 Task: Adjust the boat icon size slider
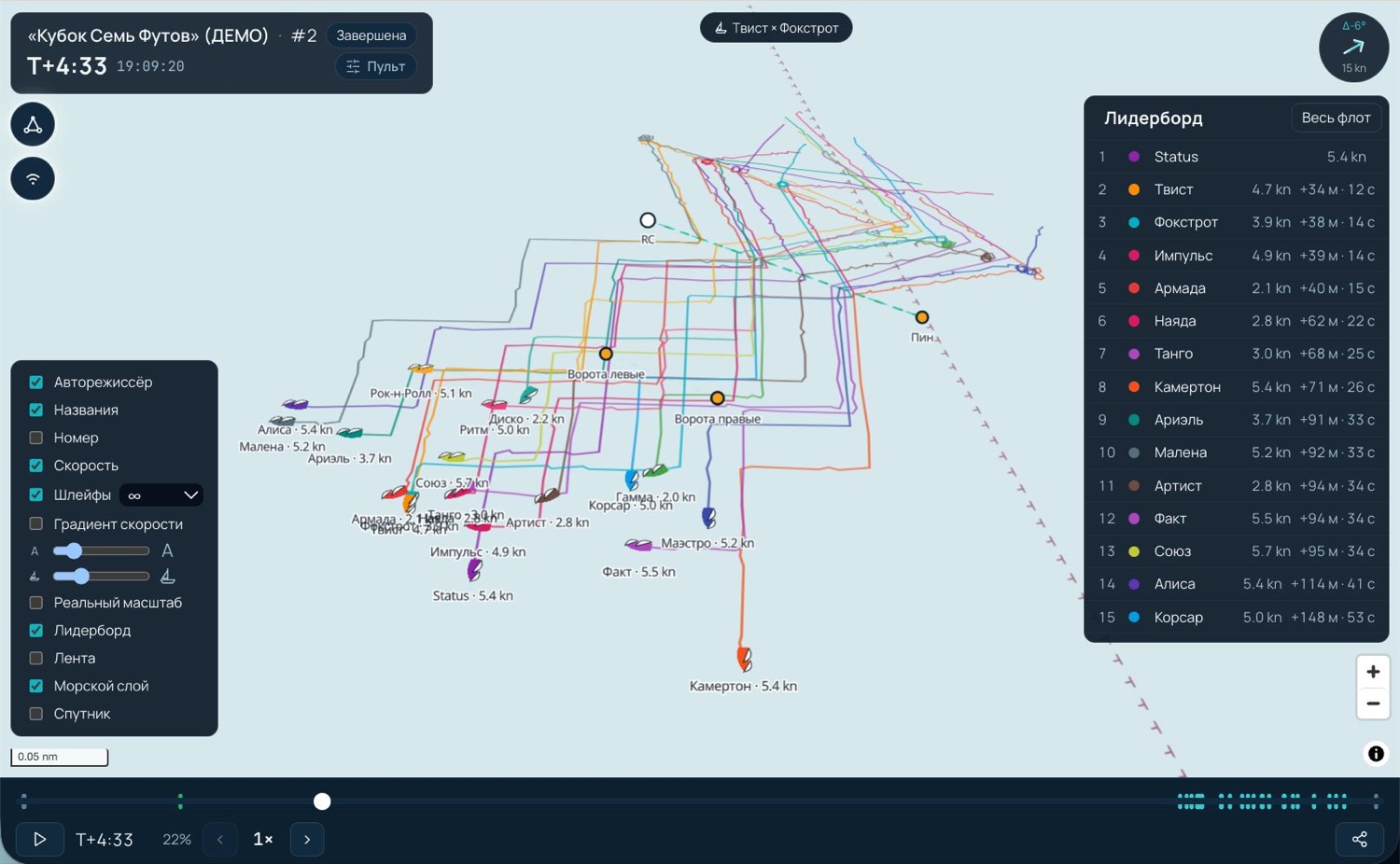[x=101, y=577]
